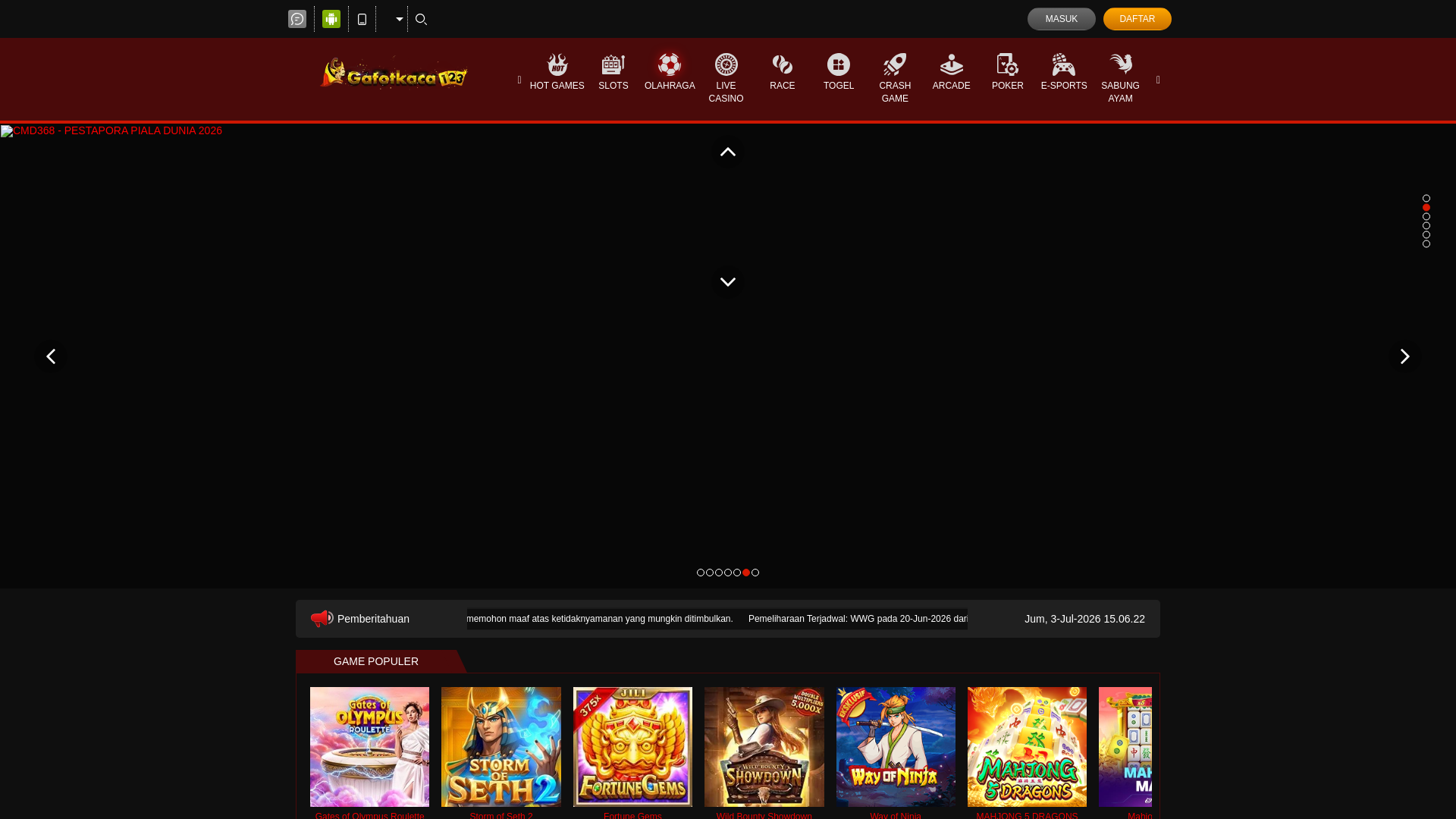Click the Android app download icon

[x=331, y=19]
